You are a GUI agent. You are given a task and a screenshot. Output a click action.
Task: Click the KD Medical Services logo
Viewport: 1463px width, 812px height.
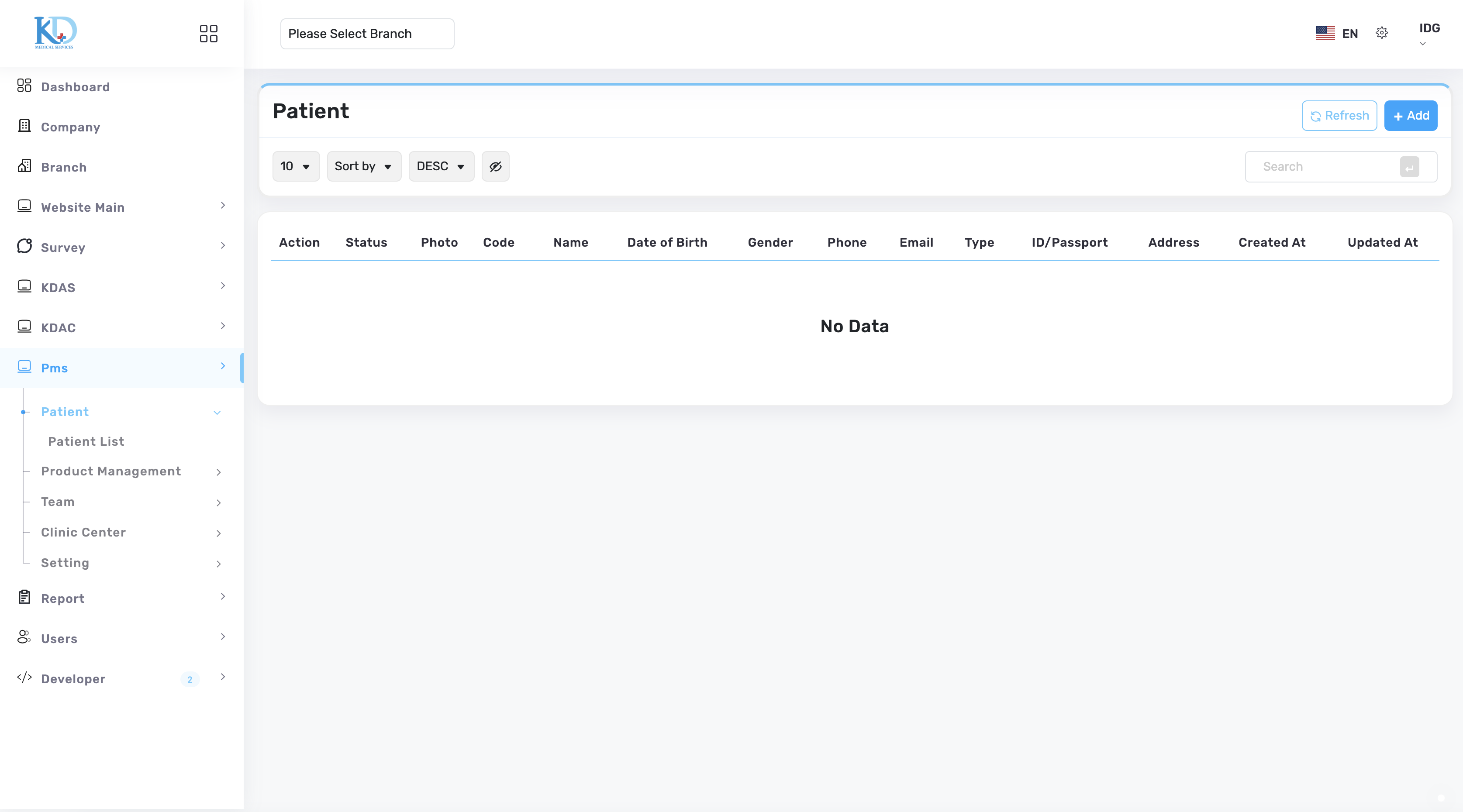tap(55, 32)
